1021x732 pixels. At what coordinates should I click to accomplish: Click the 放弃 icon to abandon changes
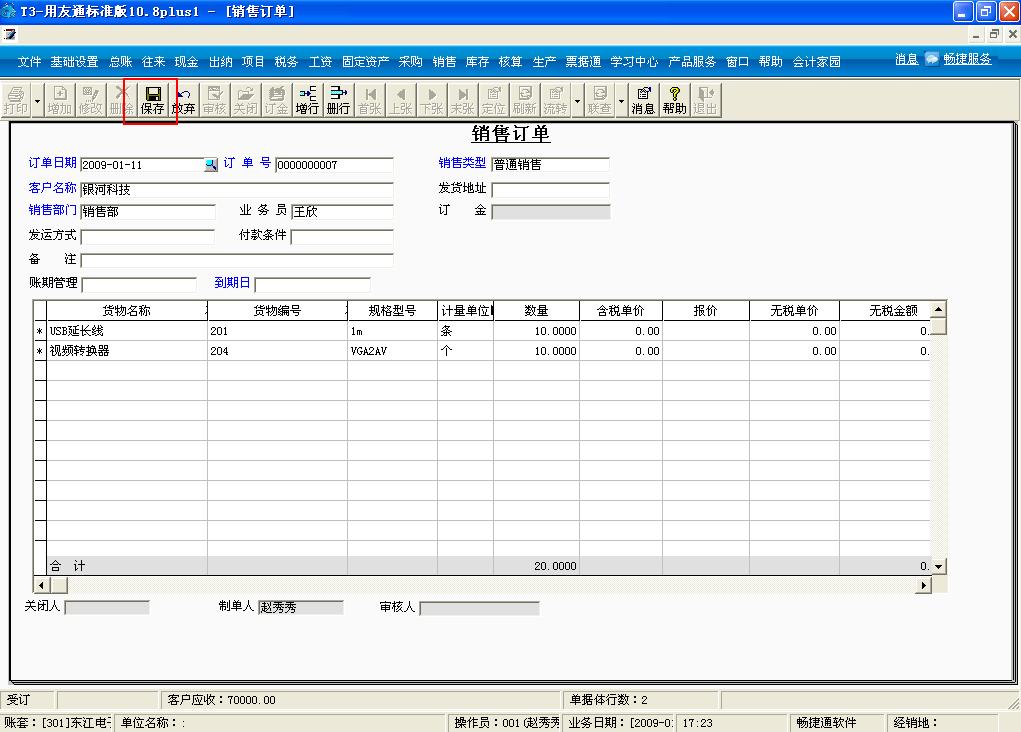[184, 100]
